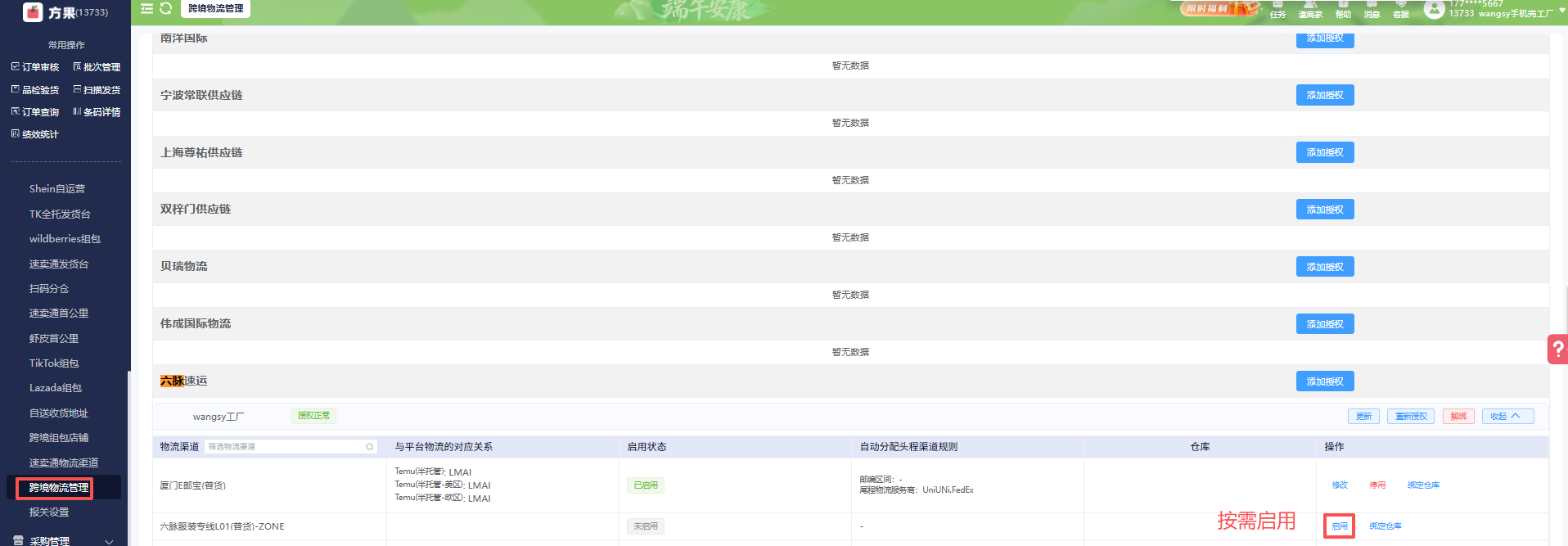Viewport: 1568px width, 546px height.
Task: Open 速卖通物流渠道 in the sidebar
Action: click(64, 463)
